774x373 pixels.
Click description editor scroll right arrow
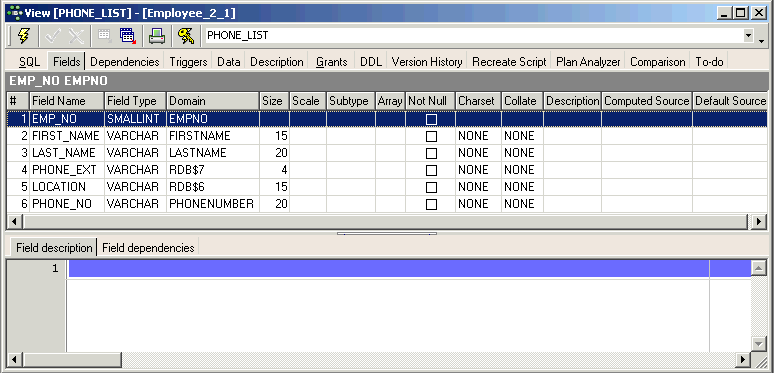click(742, 359)
